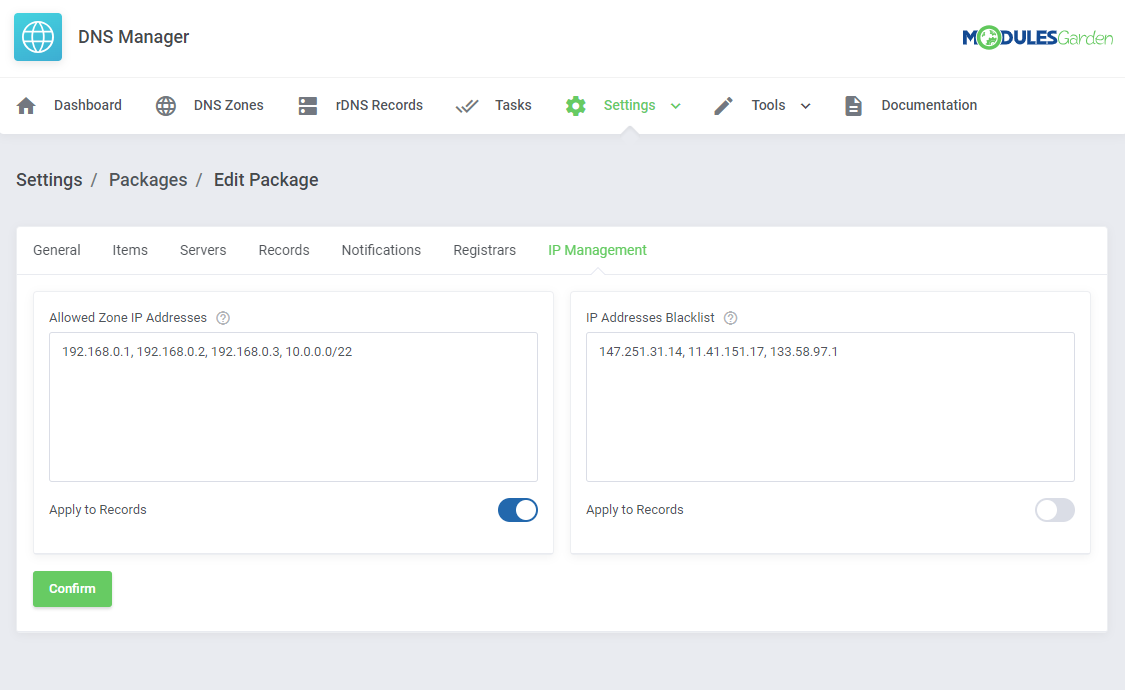Open the Settings menu label
The width and height of the screenshot is (1125, 690).
(x=629, y=105)
